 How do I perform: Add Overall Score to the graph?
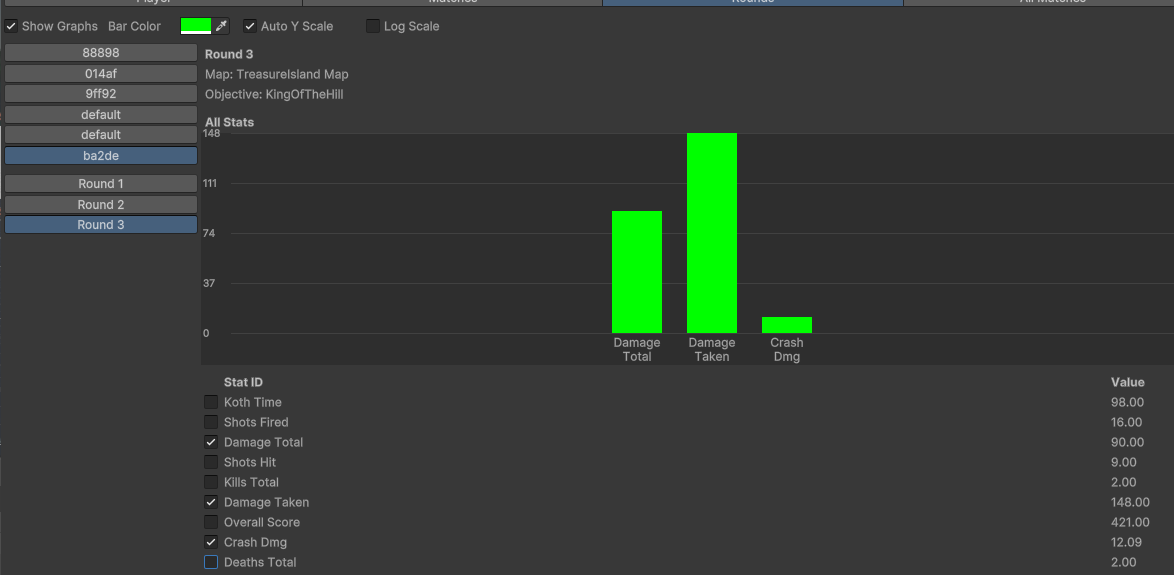click(211, 522)
